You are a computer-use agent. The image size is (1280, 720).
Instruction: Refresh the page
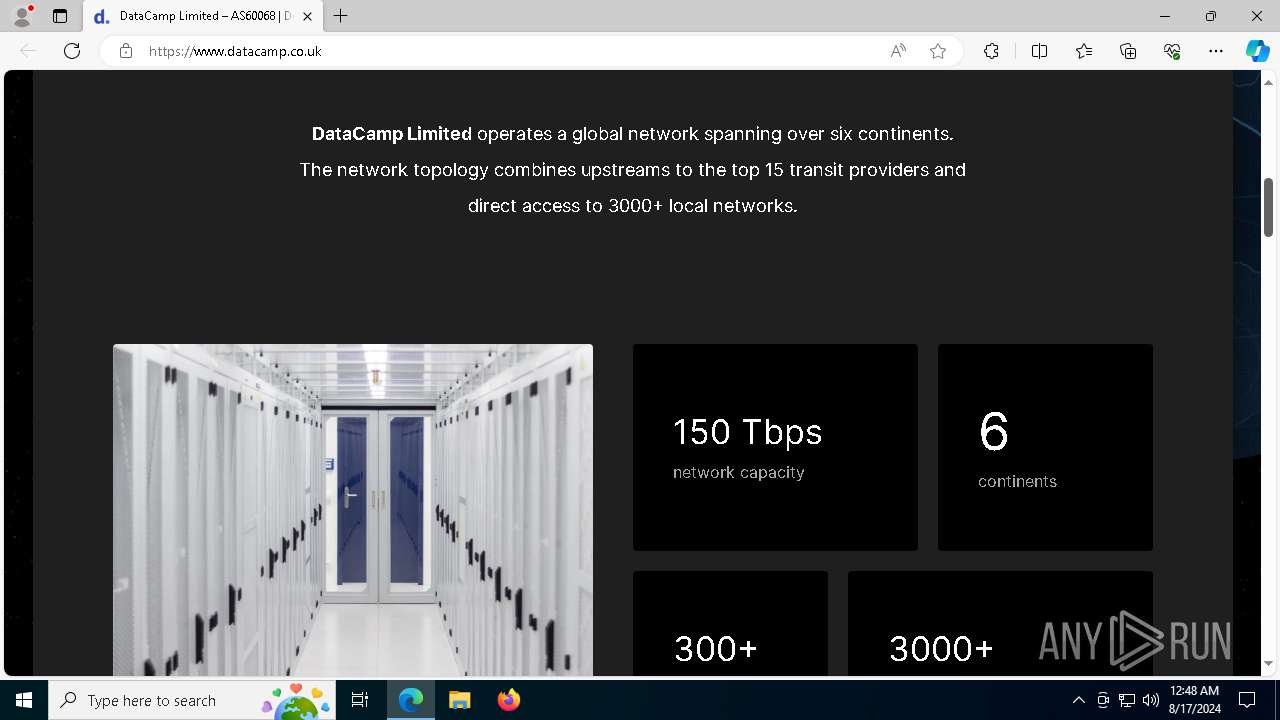pos(72,51)
